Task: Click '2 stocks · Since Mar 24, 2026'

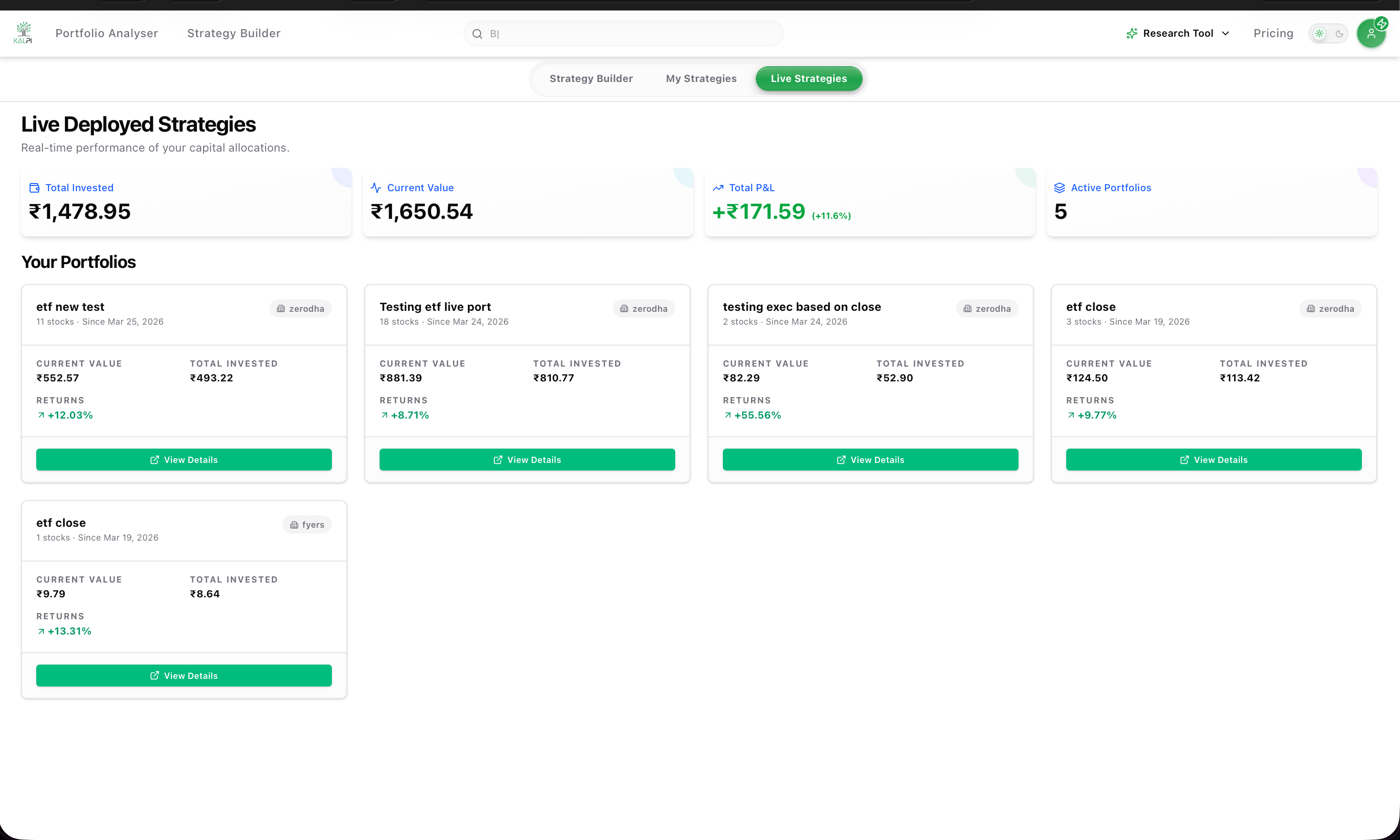Action: (784, 321)
